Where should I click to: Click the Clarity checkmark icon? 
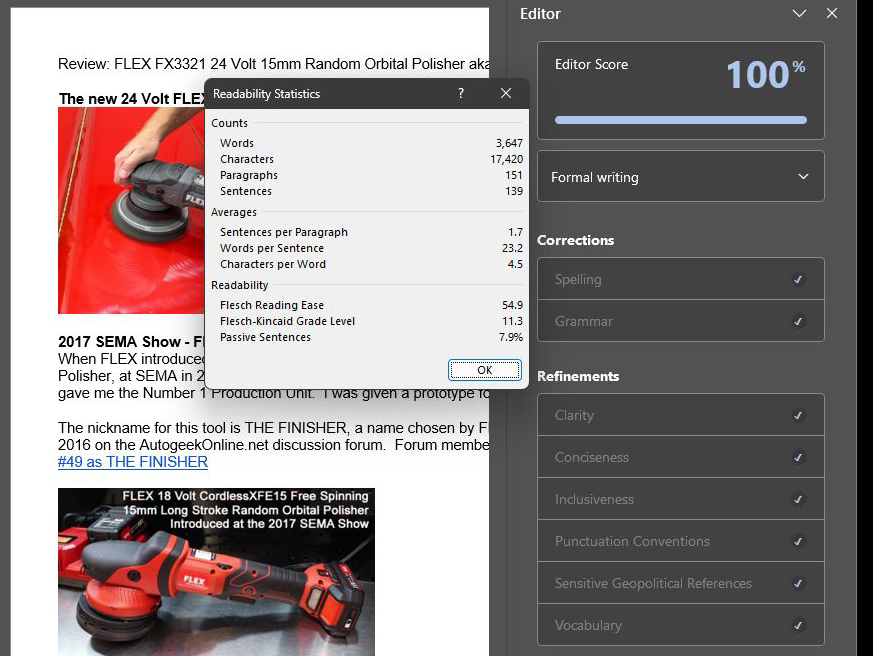[x=798, y=415]
